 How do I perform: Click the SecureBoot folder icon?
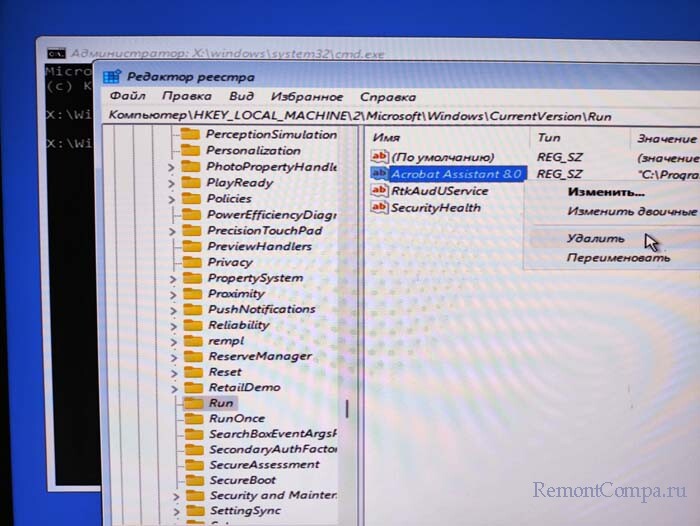(x=195, y=480)
